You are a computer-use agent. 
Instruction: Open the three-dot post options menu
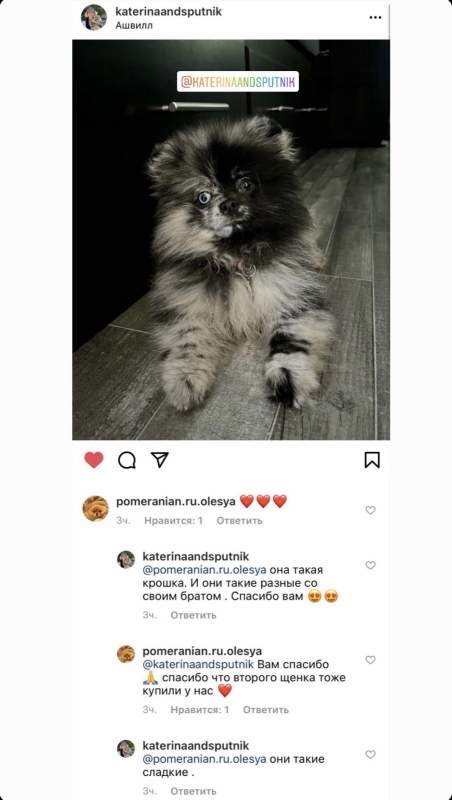[375, 18]
